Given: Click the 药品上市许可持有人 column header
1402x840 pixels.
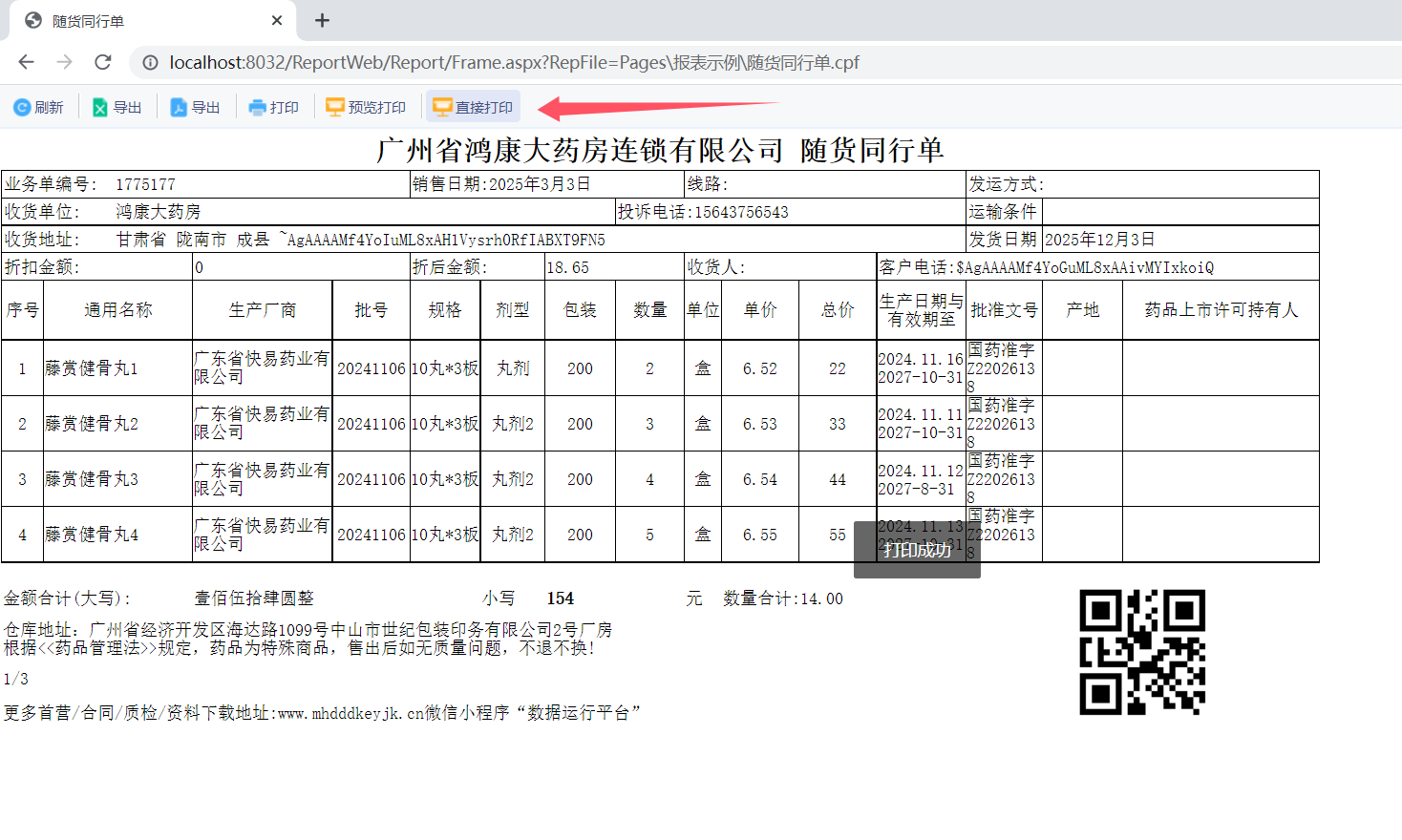Looking at the screenshot, I should click(x=1221, y=310).
